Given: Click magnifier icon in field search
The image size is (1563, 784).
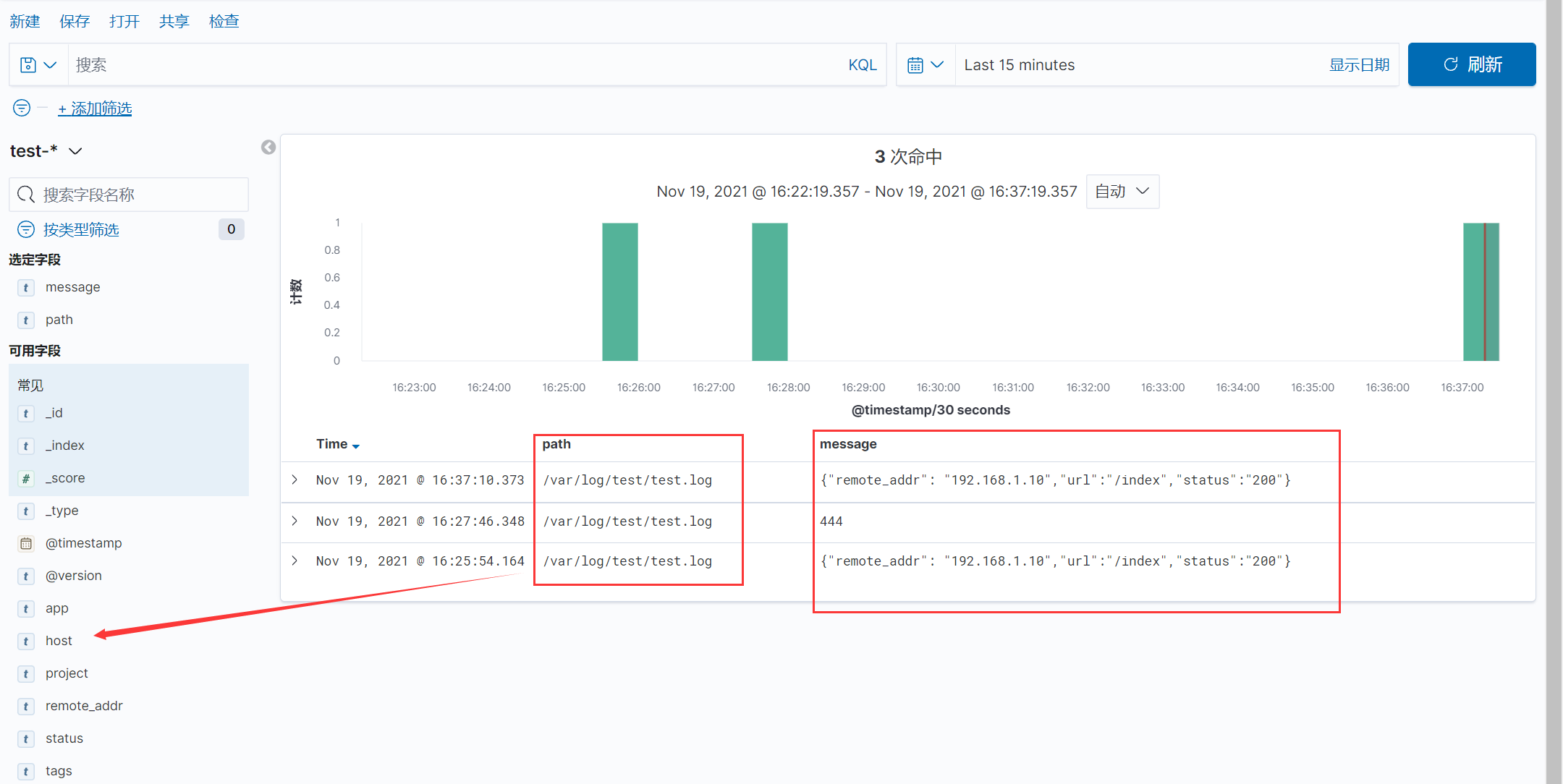Looking at the screenshot, I should click(26, 195).
